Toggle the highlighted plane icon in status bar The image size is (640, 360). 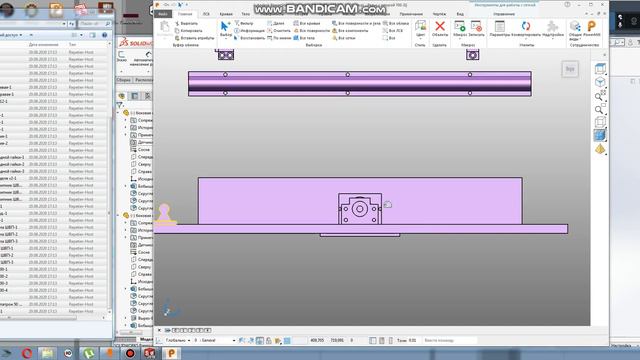coord(260,340)
